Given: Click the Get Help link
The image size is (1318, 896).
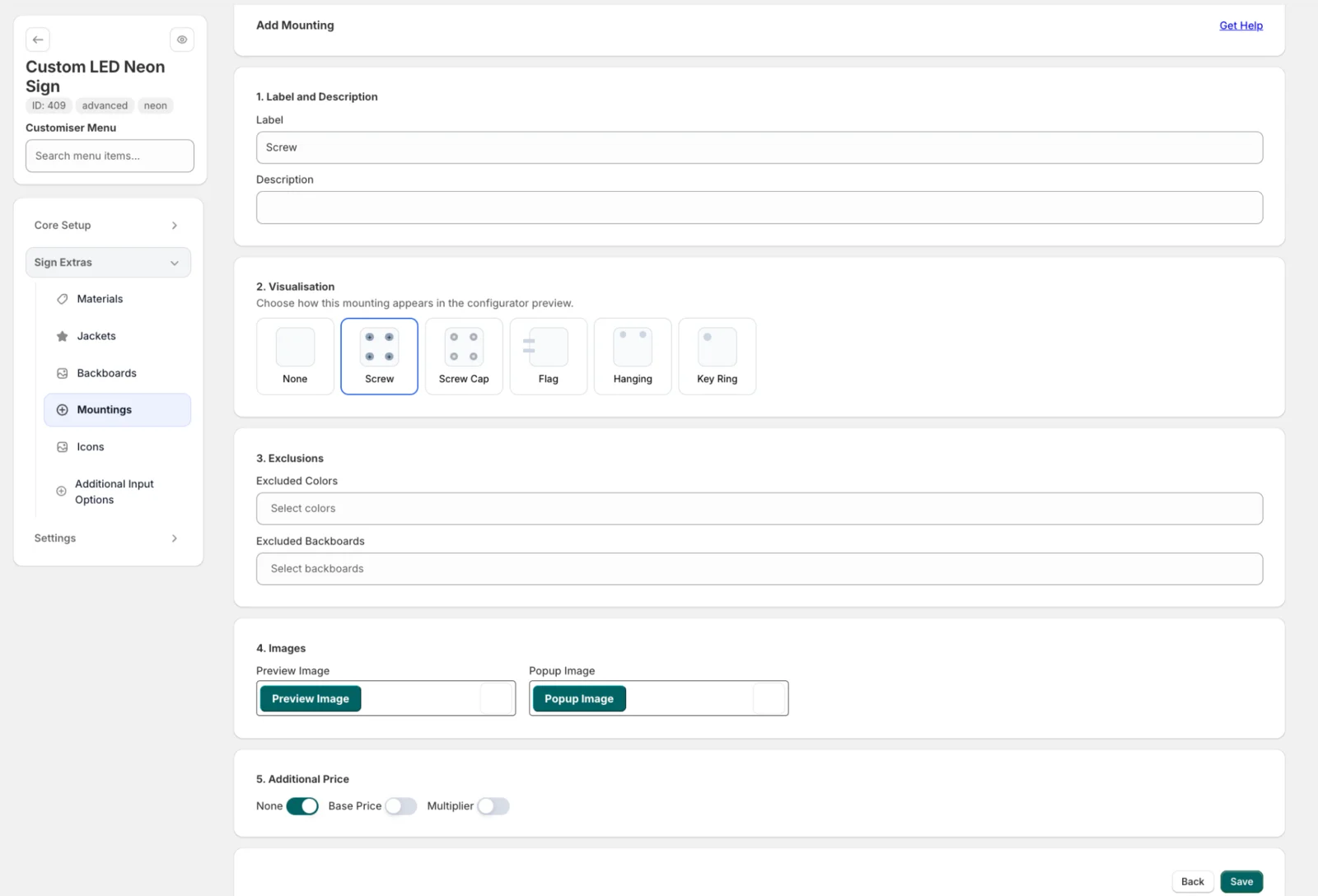Looking at the screenshot, I should 1241,26.
